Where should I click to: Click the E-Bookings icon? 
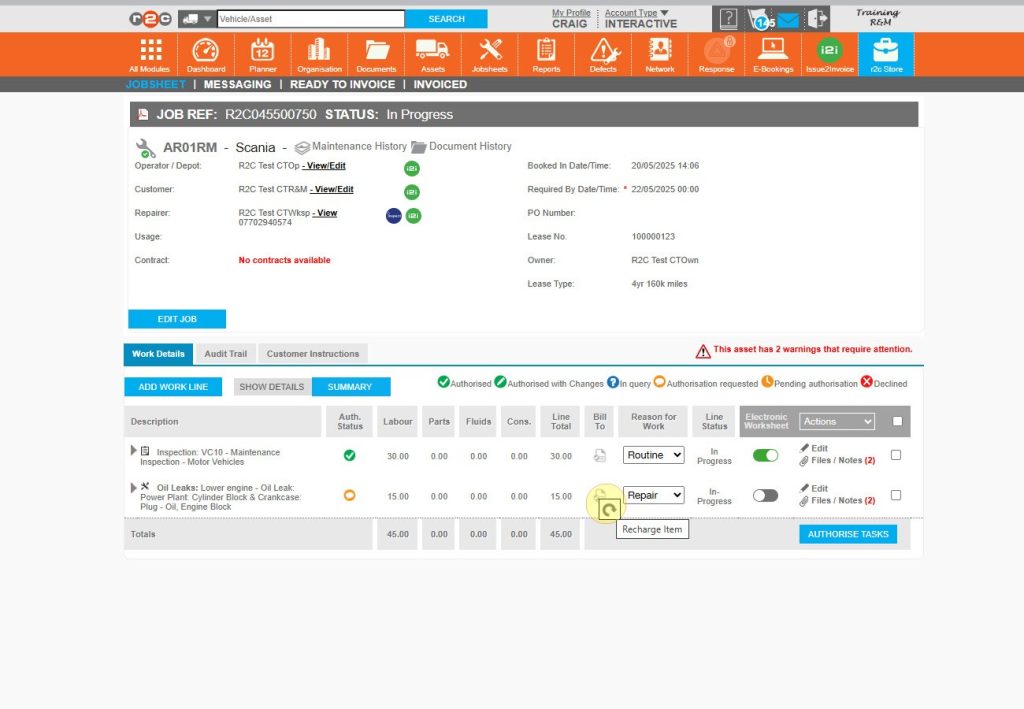pyautogui.click(x=772, y=54)
